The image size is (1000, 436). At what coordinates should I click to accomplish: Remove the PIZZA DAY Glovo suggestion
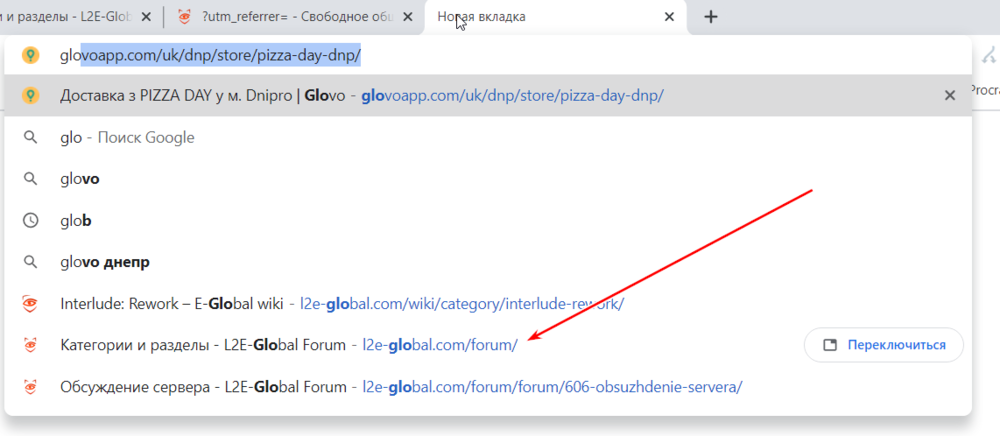[x=950, y=95]
